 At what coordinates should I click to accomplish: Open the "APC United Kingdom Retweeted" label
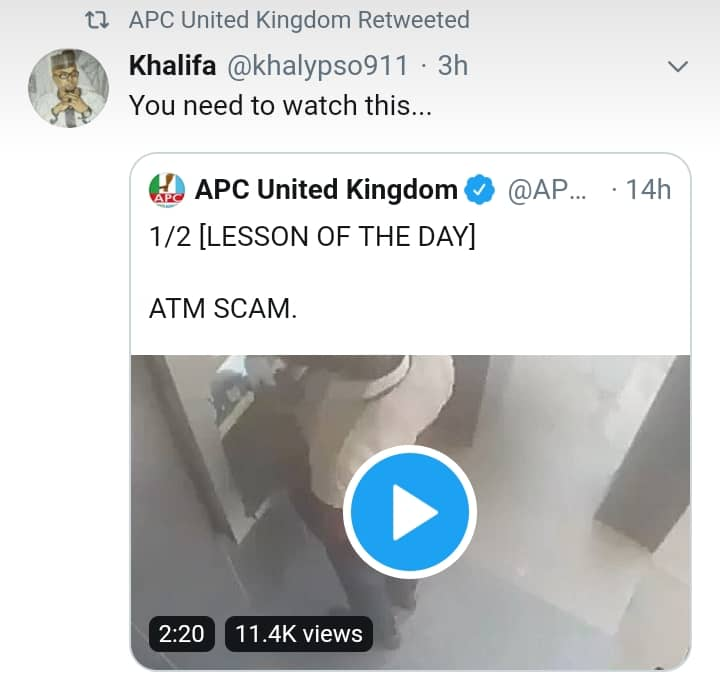299,21
